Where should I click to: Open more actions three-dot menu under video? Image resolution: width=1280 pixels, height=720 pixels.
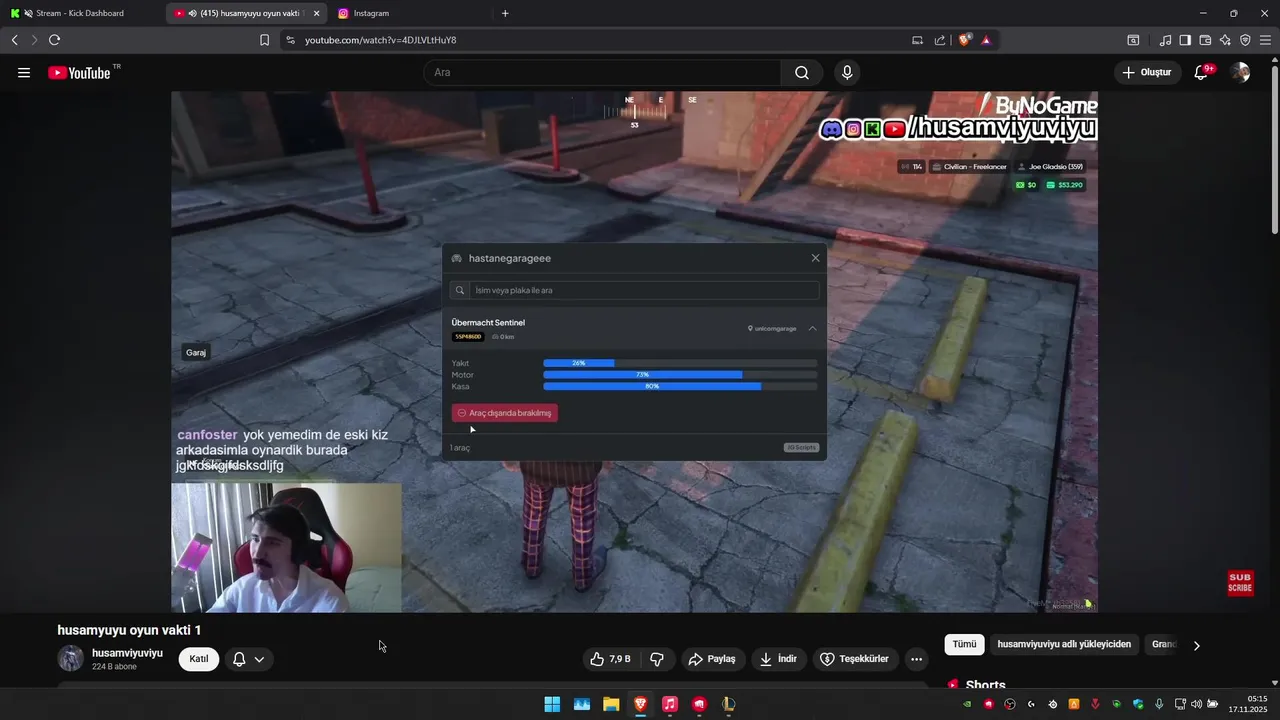pos(916,659)
